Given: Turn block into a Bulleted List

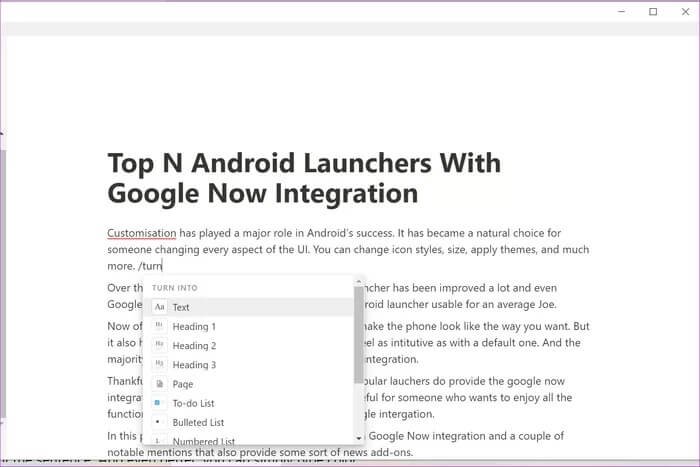Looking at the screenshot, I should click(x=249, y=422).
